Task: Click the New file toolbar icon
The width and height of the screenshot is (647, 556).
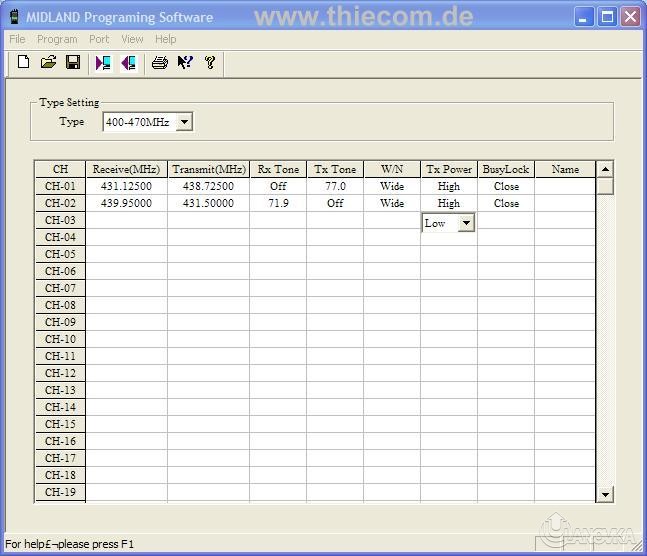Action: click(x=24, y=63)
